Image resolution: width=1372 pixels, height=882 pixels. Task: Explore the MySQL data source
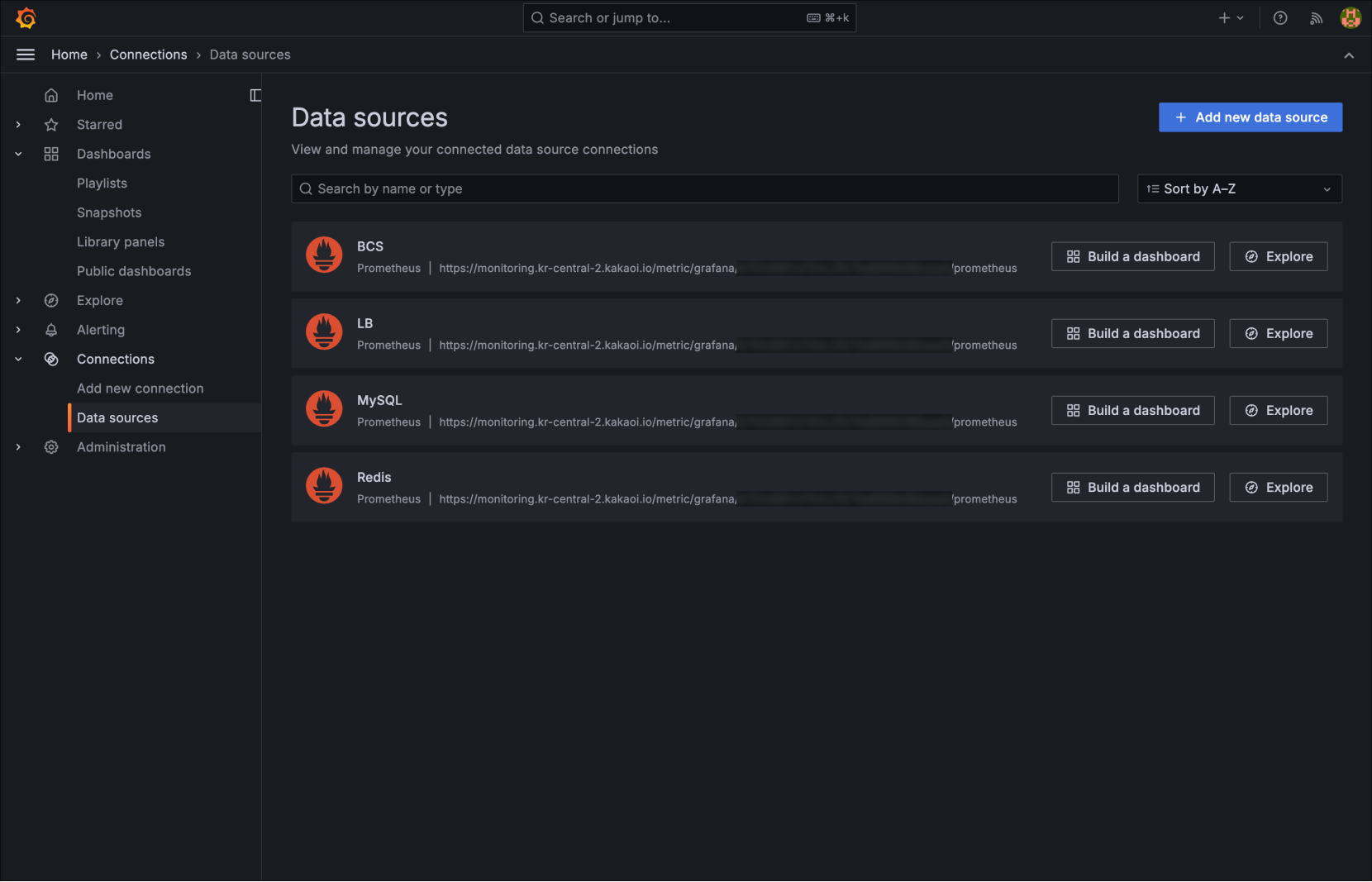(x=1279, y=410)
